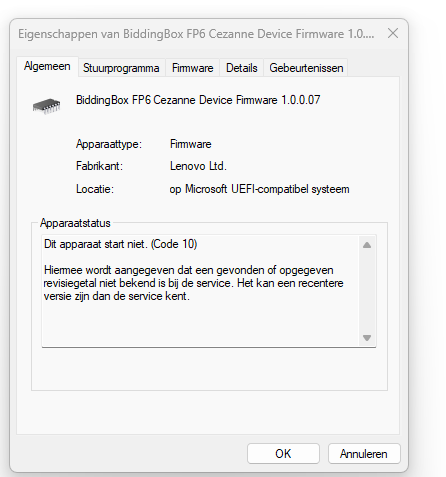Click the 'Apparaatstatus' group label
This screenshot has height=477, width=446.
(x=75, y=223)
